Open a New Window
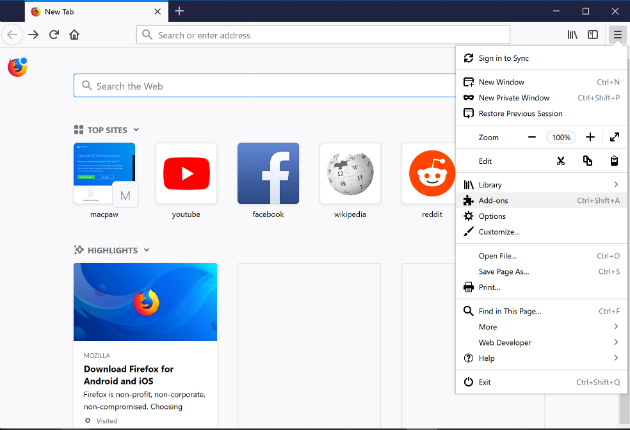630x430 pixels. tap(541, 82)
